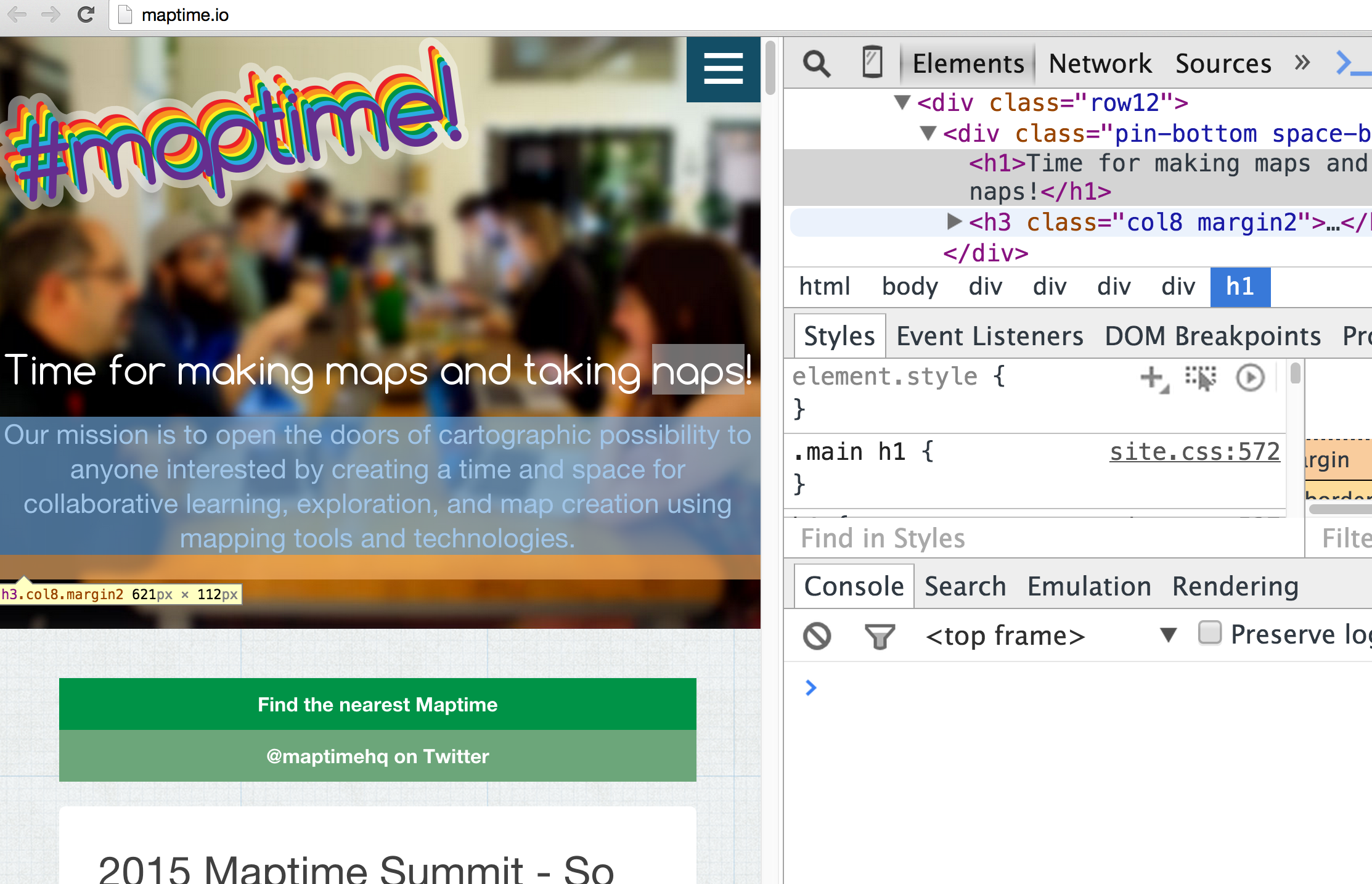Viewport: 1372px width, 884px height.
Task: Toggle element state with the dashed-box cursor icon
Action: [x=1200, y=377]
